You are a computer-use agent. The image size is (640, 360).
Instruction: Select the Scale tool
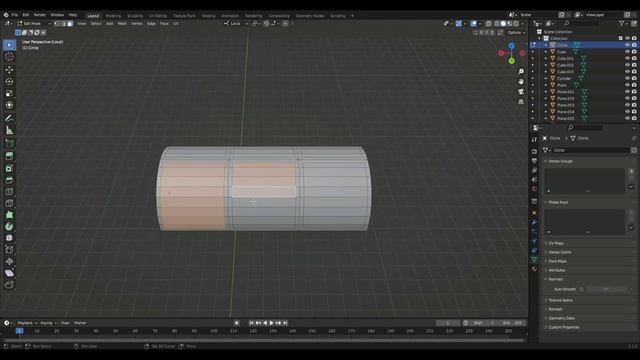[9, 93]
